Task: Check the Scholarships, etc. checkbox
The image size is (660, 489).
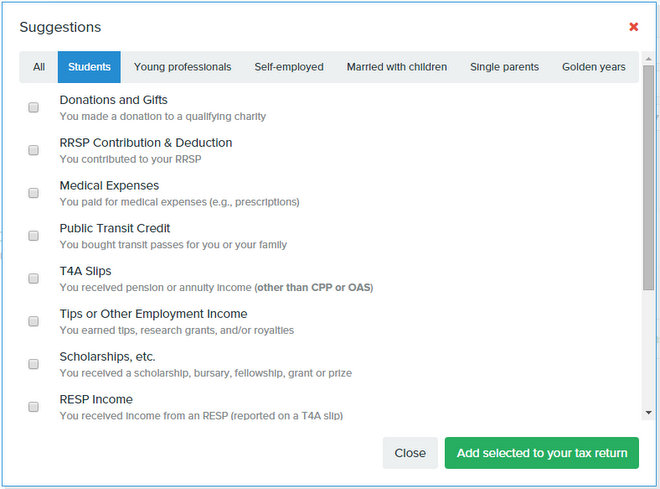Action: (x=34, y=364)
